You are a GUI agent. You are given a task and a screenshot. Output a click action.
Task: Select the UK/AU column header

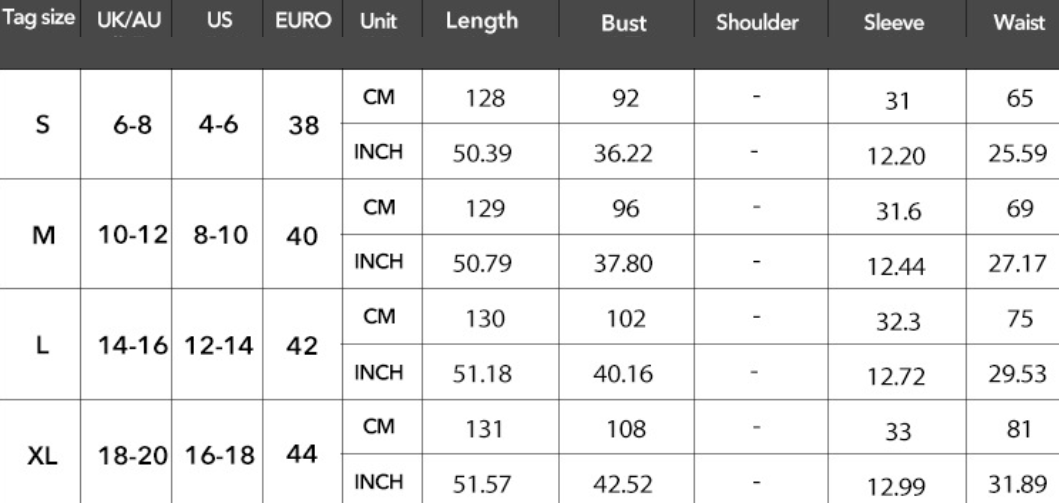129,20
